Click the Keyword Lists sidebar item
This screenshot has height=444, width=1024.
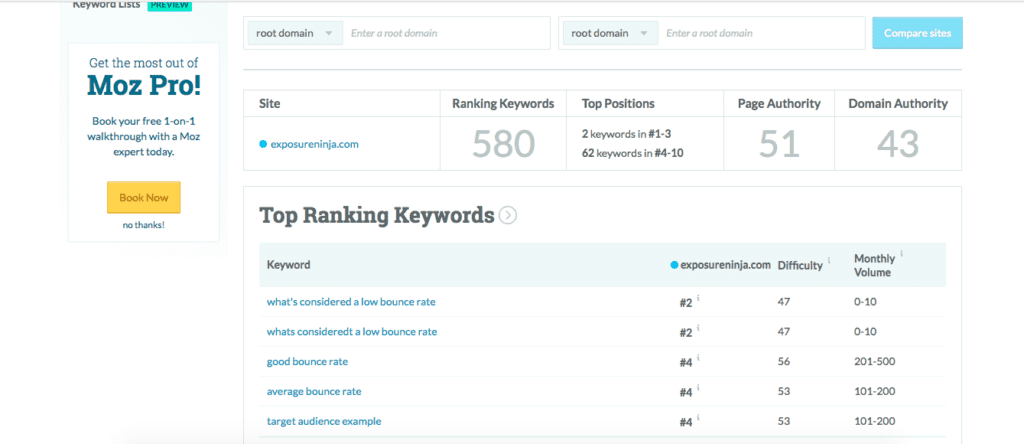pyautogui.click(x=106, y=5)
